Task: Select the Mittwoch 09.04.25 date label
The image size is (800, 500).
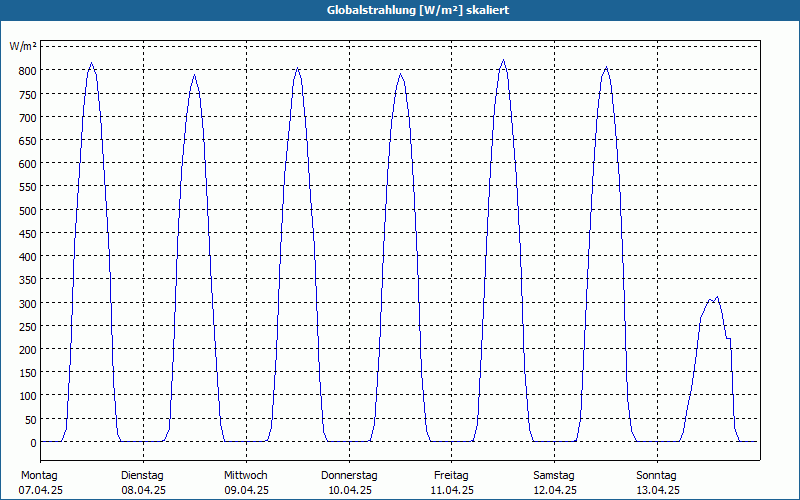Action: click(246, 483)
